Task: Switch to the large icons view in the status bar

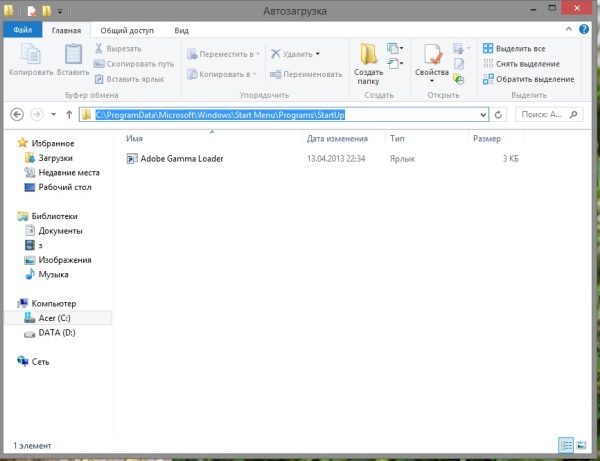Action: (x=583, y=444)
